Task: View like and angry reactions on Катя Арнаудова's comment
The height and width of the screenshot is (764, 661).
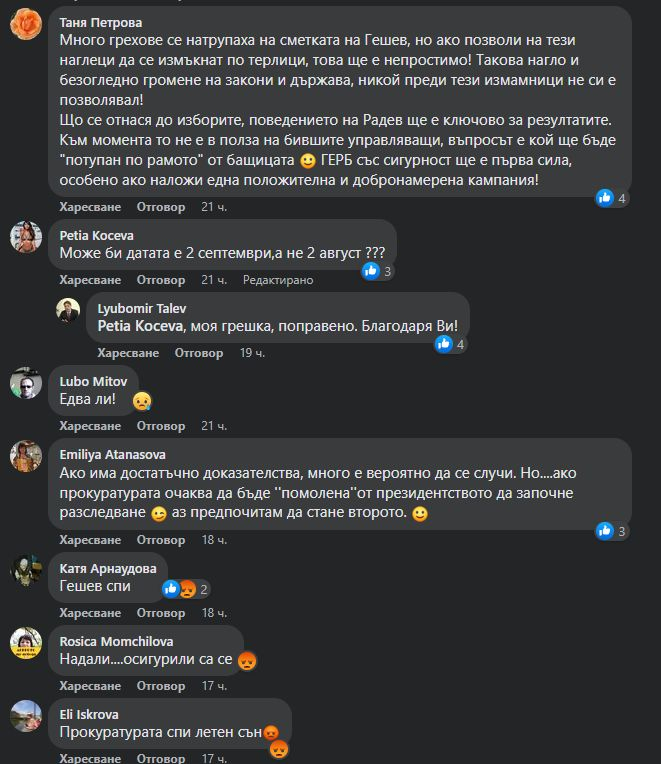Action: [186, 589]
